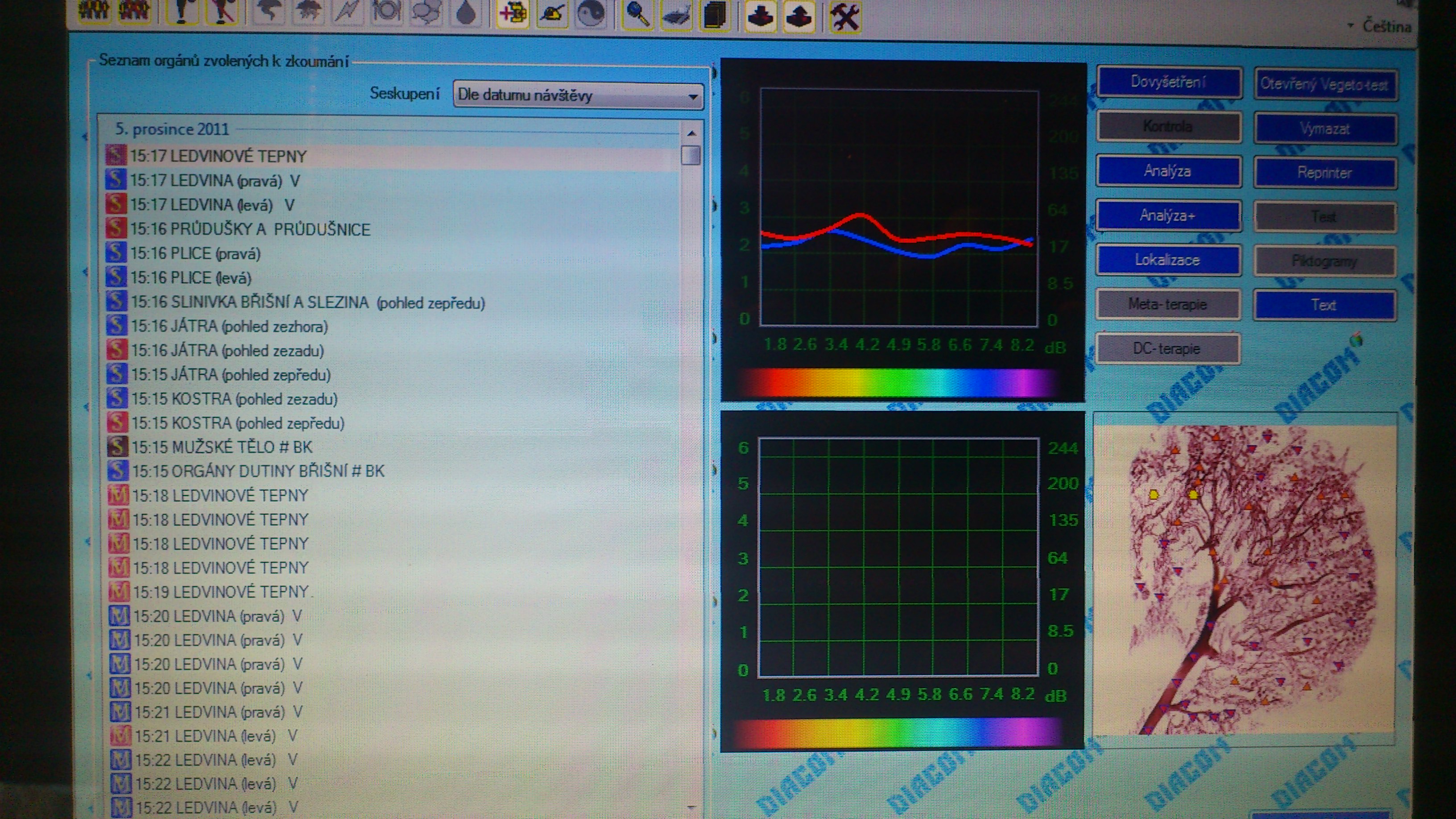Click the Vymazat button
The image size is (1456, 819).
pyautogui.click(x=1325, y=129)
